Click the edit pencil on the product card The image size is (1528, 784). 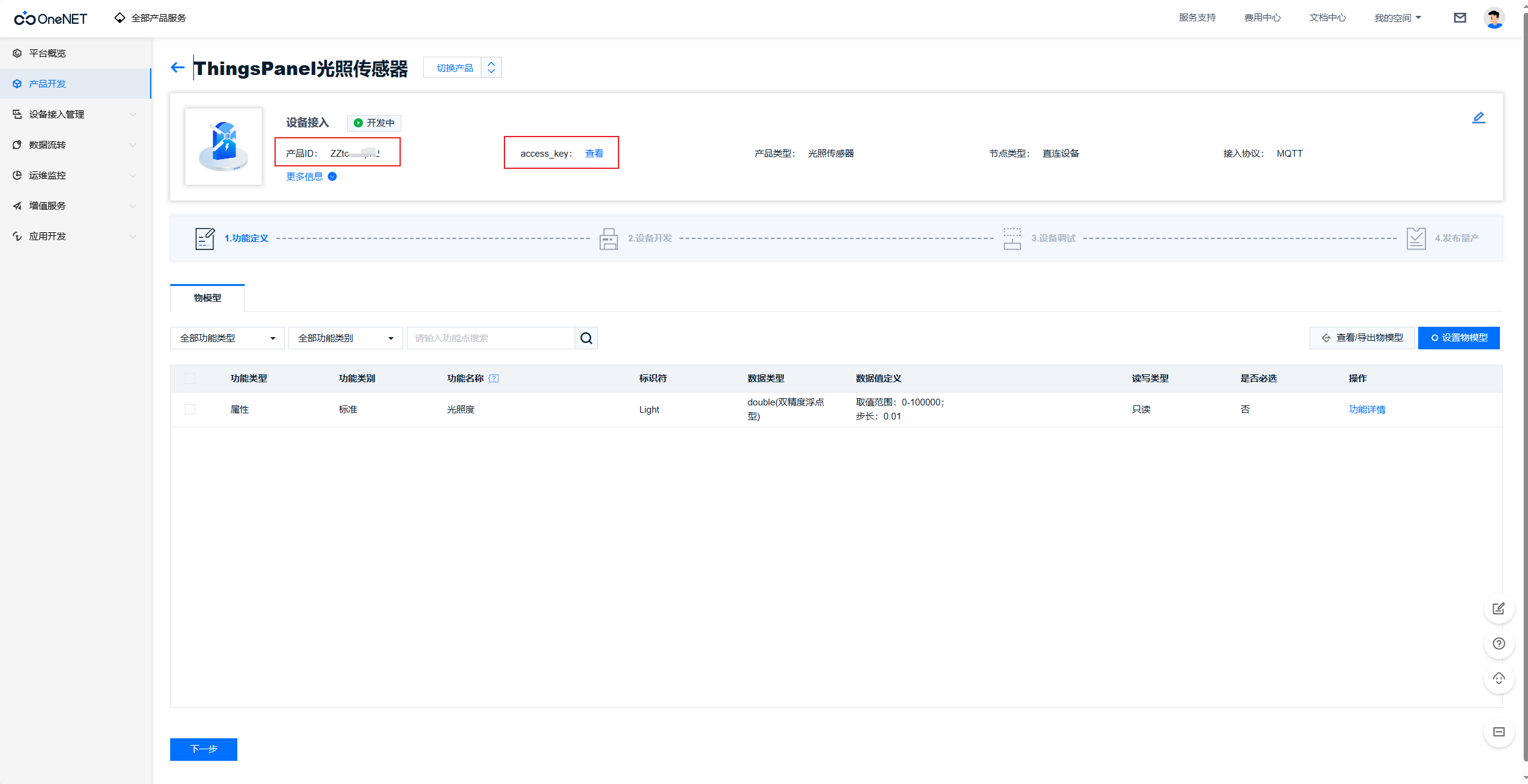(x=1479, y=118)
